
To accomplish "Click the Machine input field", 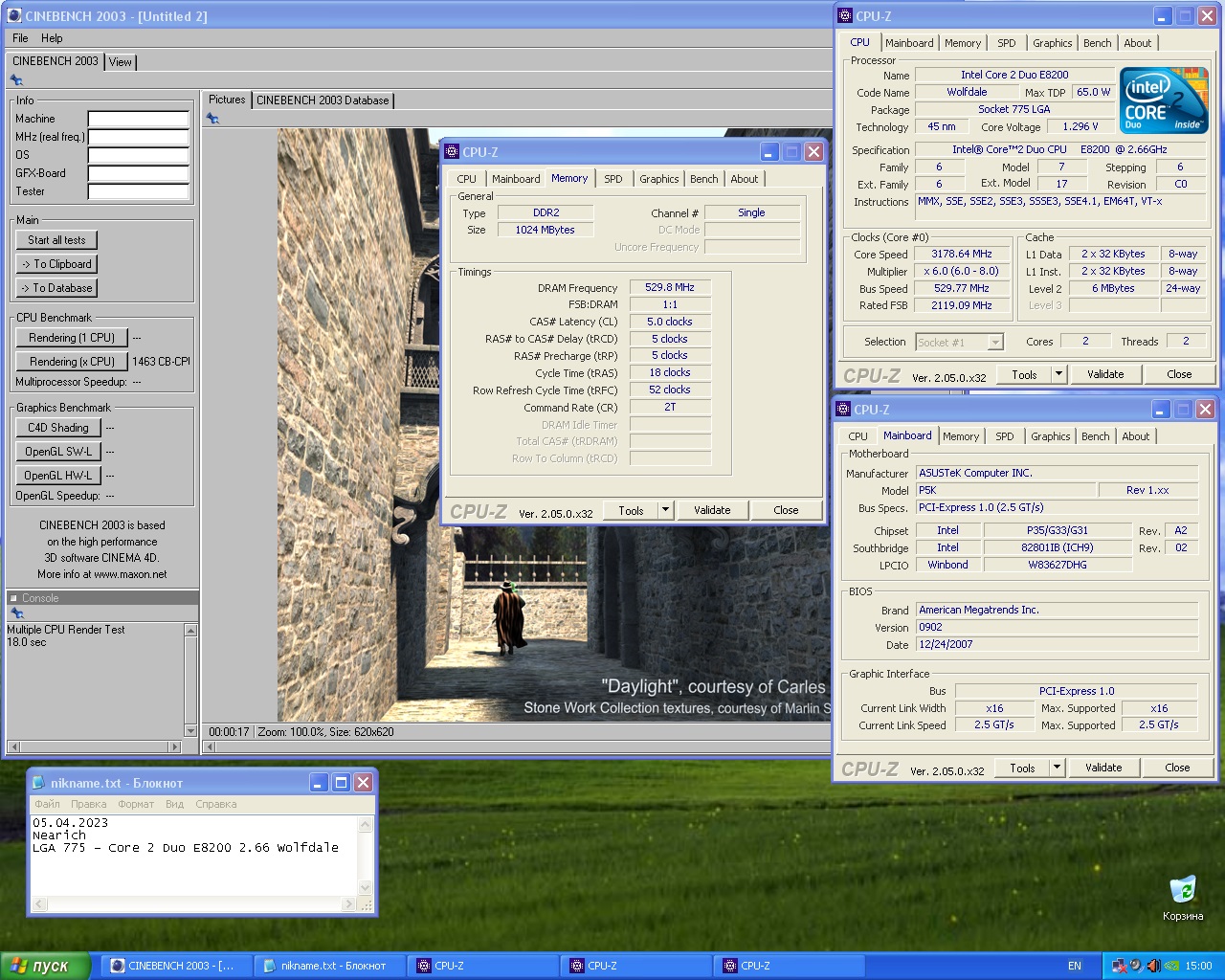I will coord(139,119).
